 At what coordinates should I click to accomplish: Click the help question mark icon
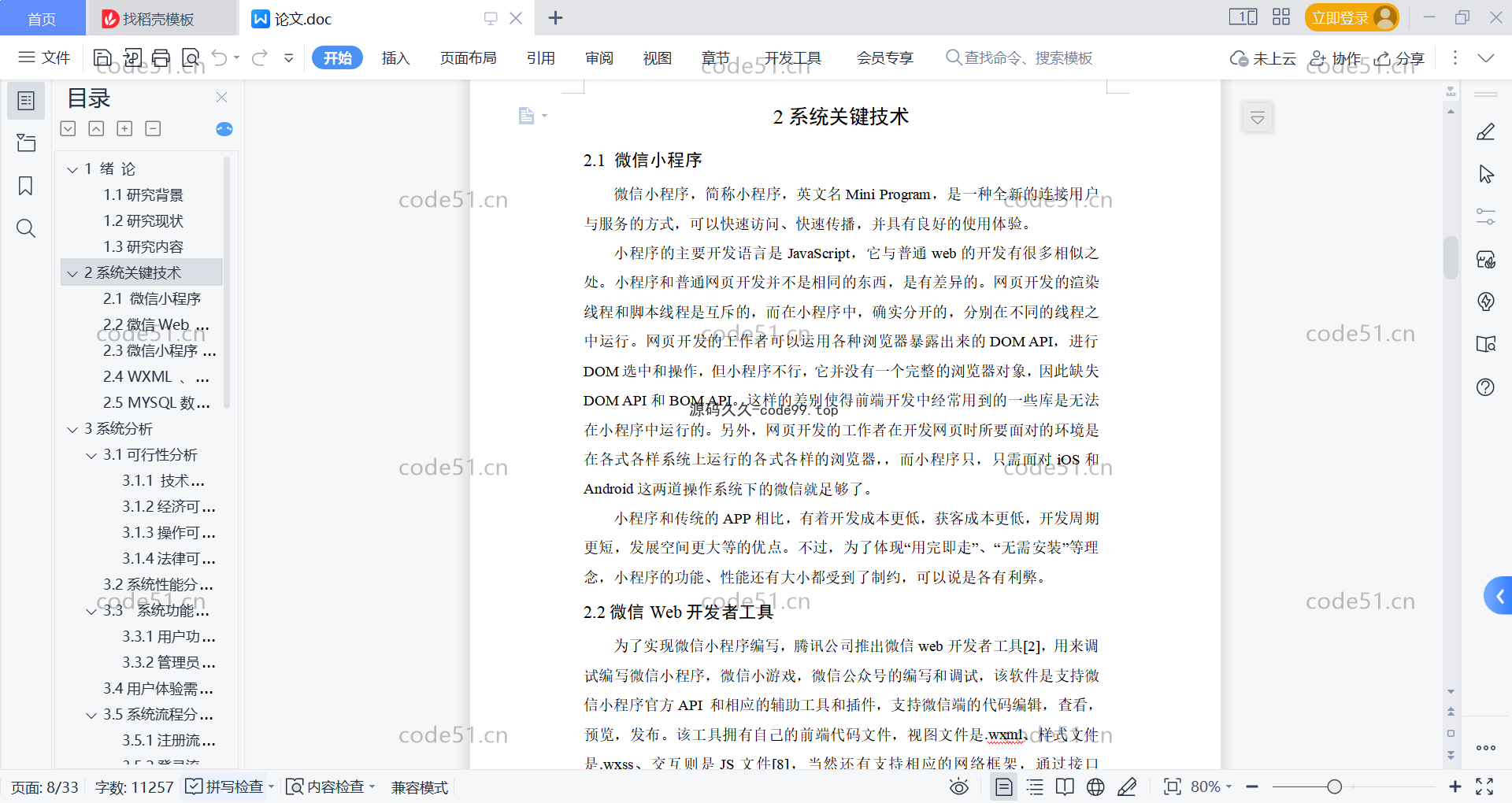1486,387
